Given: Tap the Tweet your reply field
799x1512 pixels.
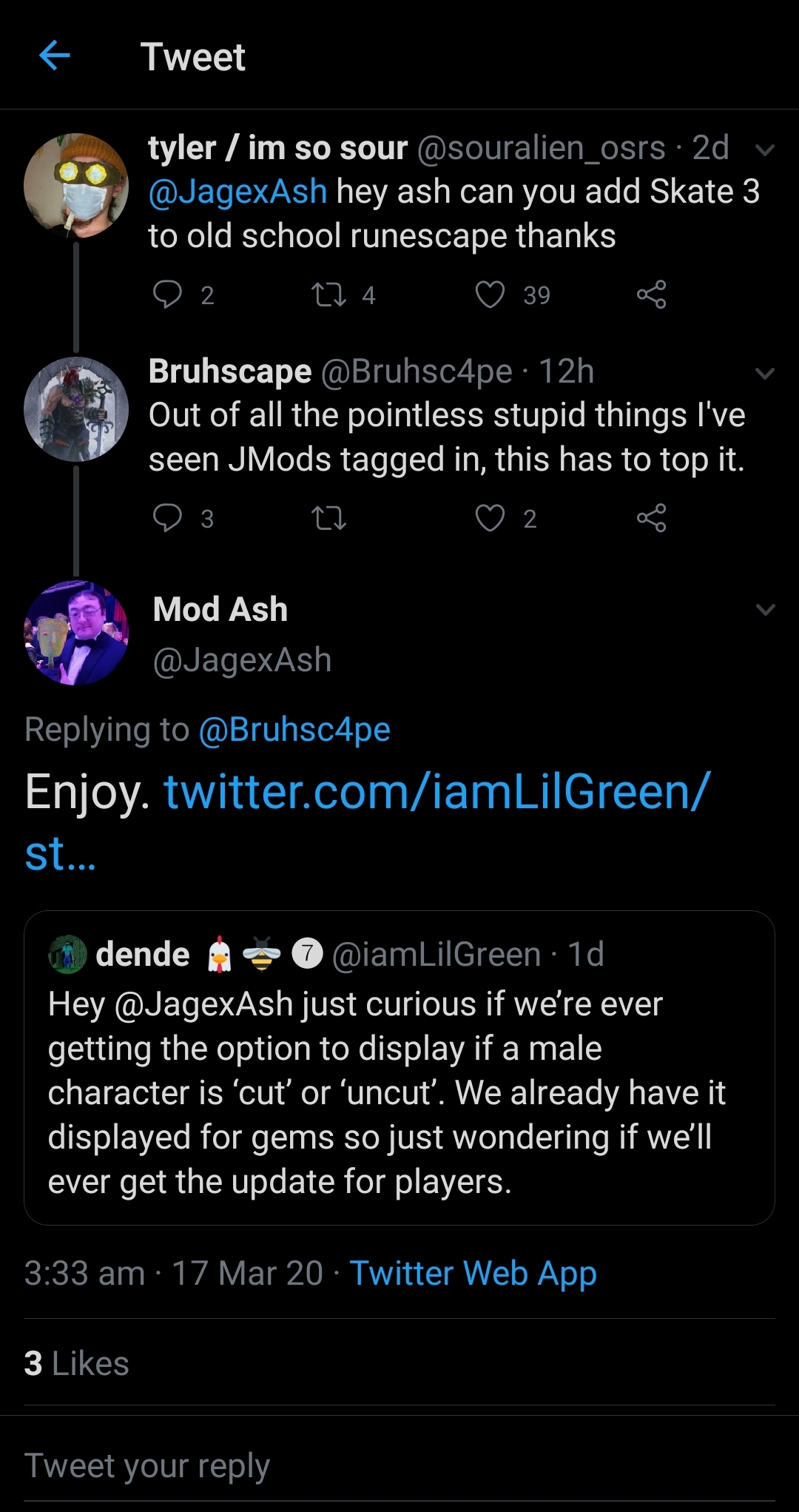Looking at the screenshot, I should 296,1465.
